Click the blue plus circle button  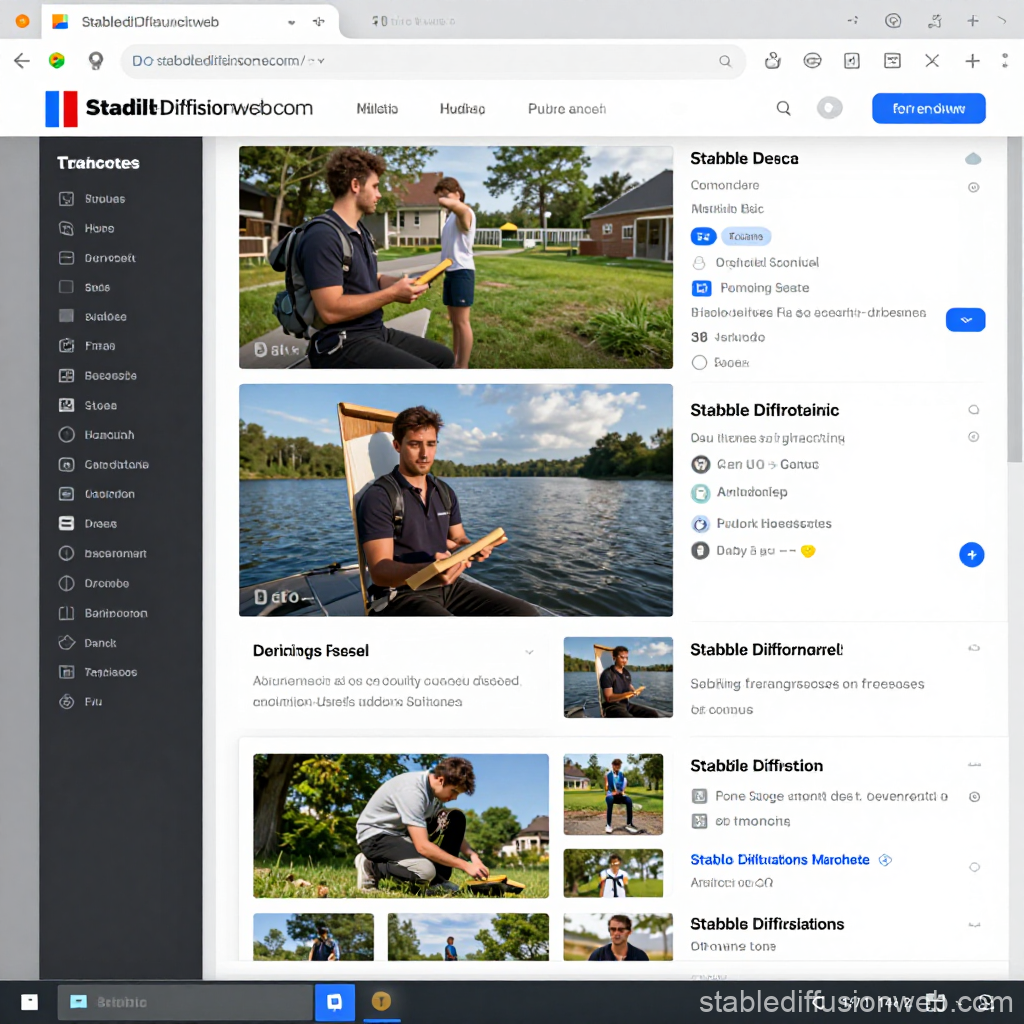click(971, 555)
